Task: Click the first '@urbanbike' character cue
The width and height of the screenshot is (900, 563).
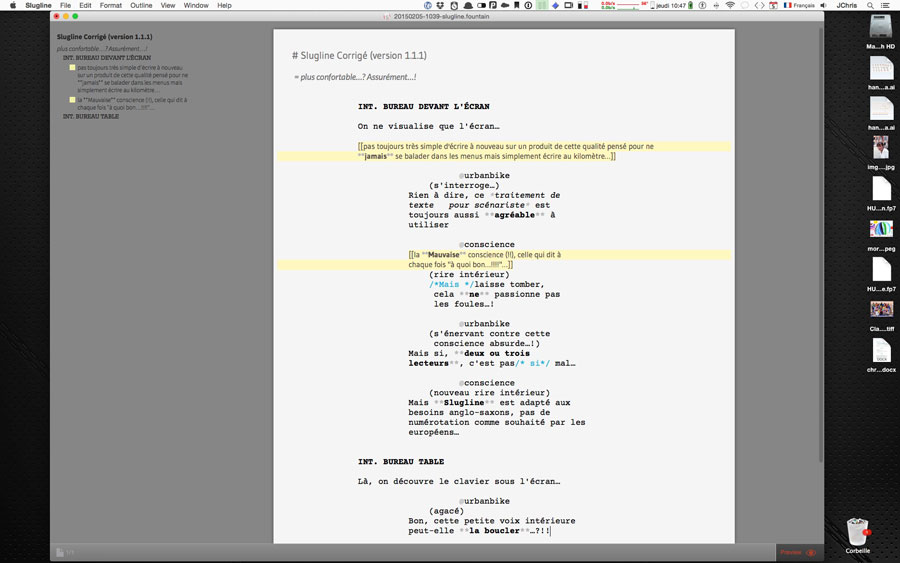Action: pyautogui.click(x=484, y=176)
